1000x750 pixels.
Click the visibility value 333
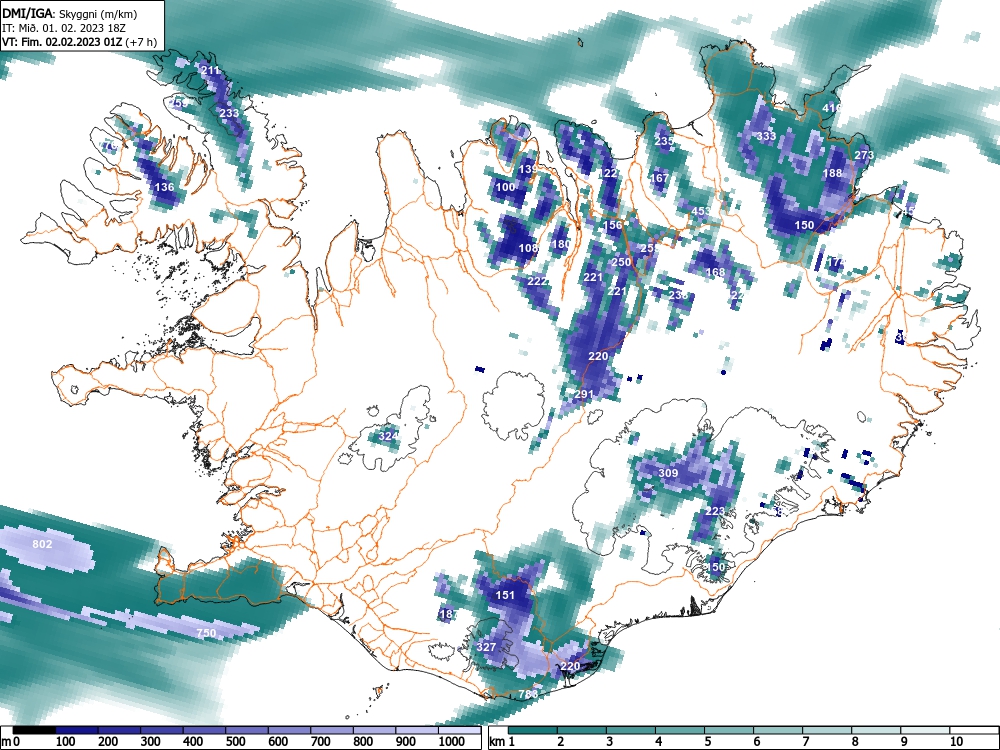[x=767, y=136]
